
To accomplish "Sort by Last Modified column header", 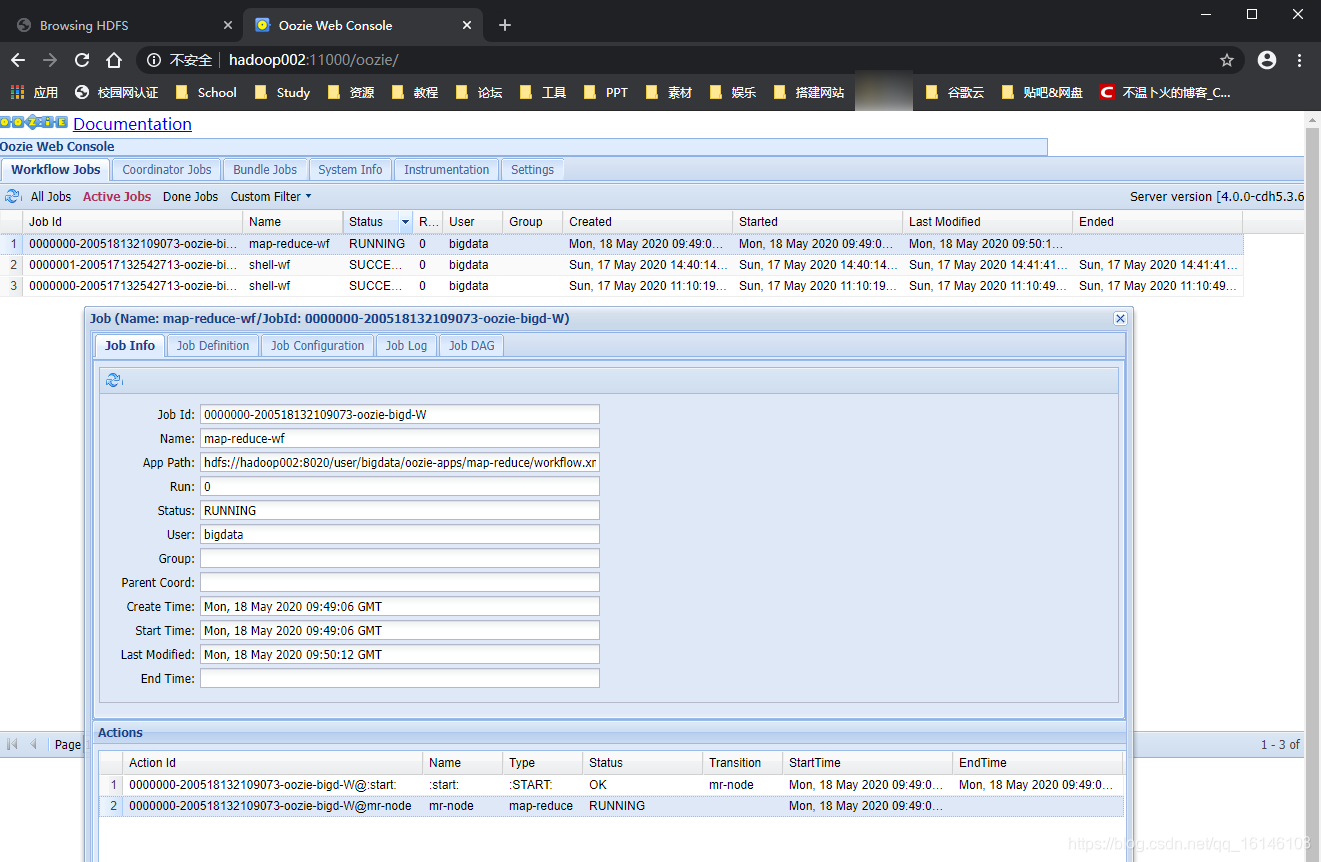I will 987,222.
